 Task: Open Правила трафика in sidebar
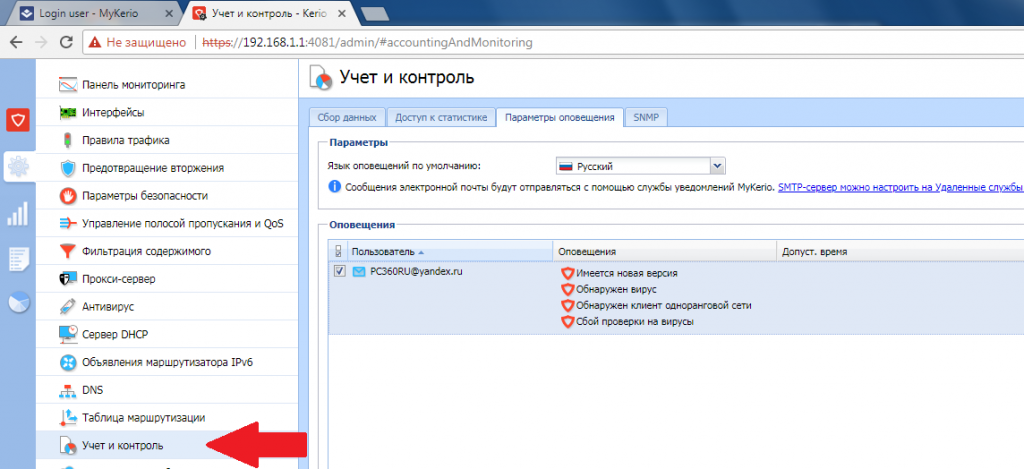126,140
